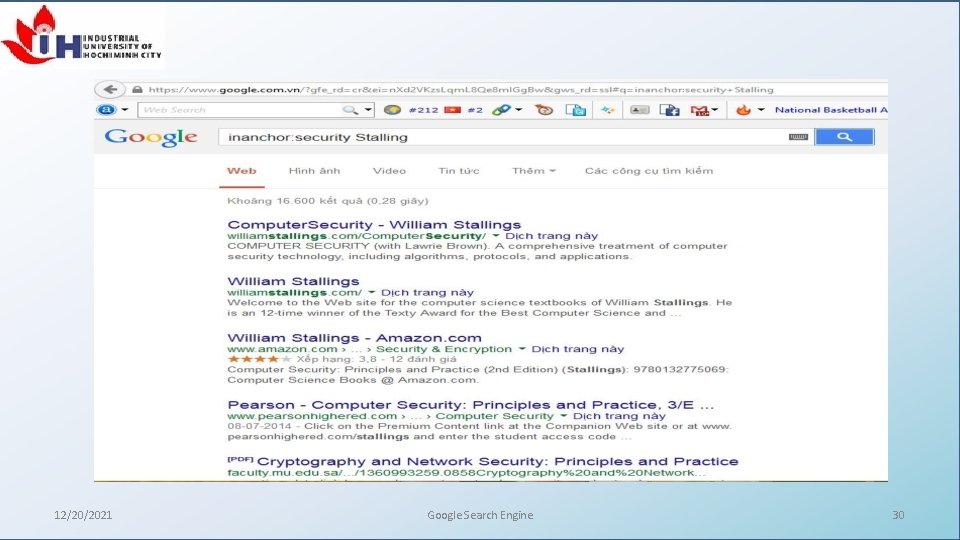The image size is (960, 540).
Task: Click the Facebook icon in toolbar
Action: (x=669, y=110)
